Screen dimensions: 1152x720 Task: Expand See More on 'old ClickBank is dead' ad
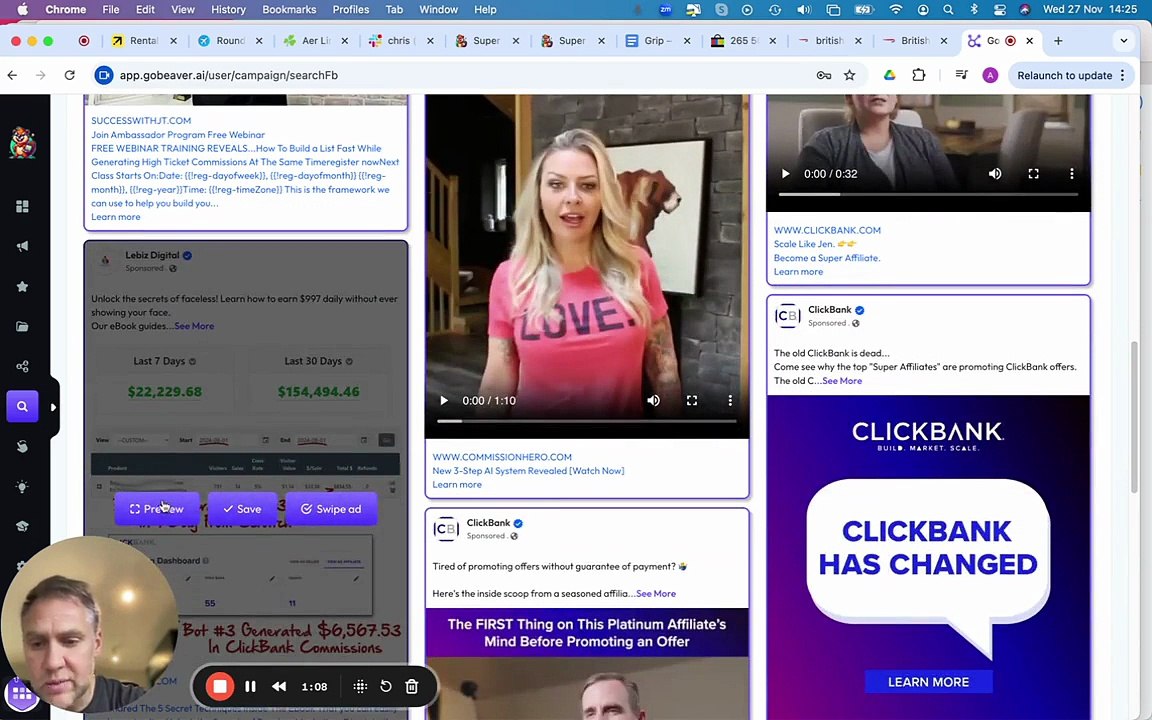842,381
